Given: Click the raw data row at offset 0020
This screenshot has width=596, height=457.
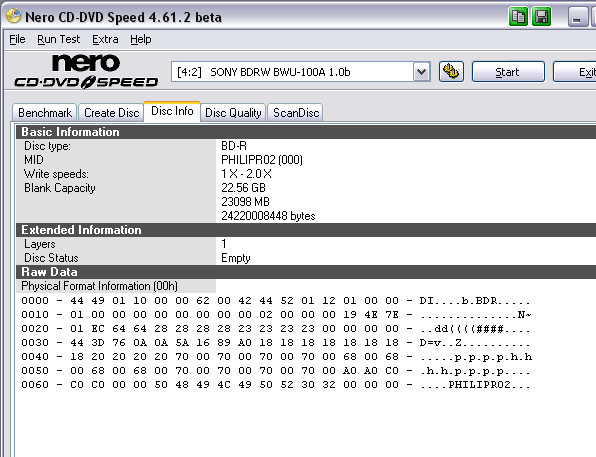Looking at the screenshot, I should point(276,329).
